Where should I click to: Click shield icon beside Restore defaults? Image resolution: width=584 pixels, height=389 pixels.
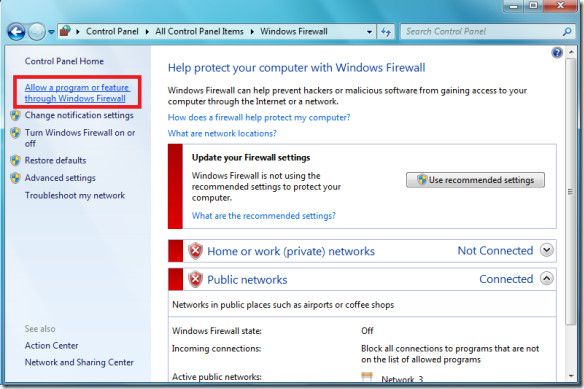tap(15, 161)
